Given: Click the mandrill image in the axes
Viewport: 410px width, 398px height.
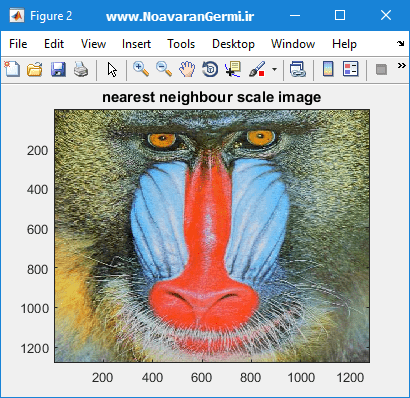Looking at the screenshot, I should point(212,236).
